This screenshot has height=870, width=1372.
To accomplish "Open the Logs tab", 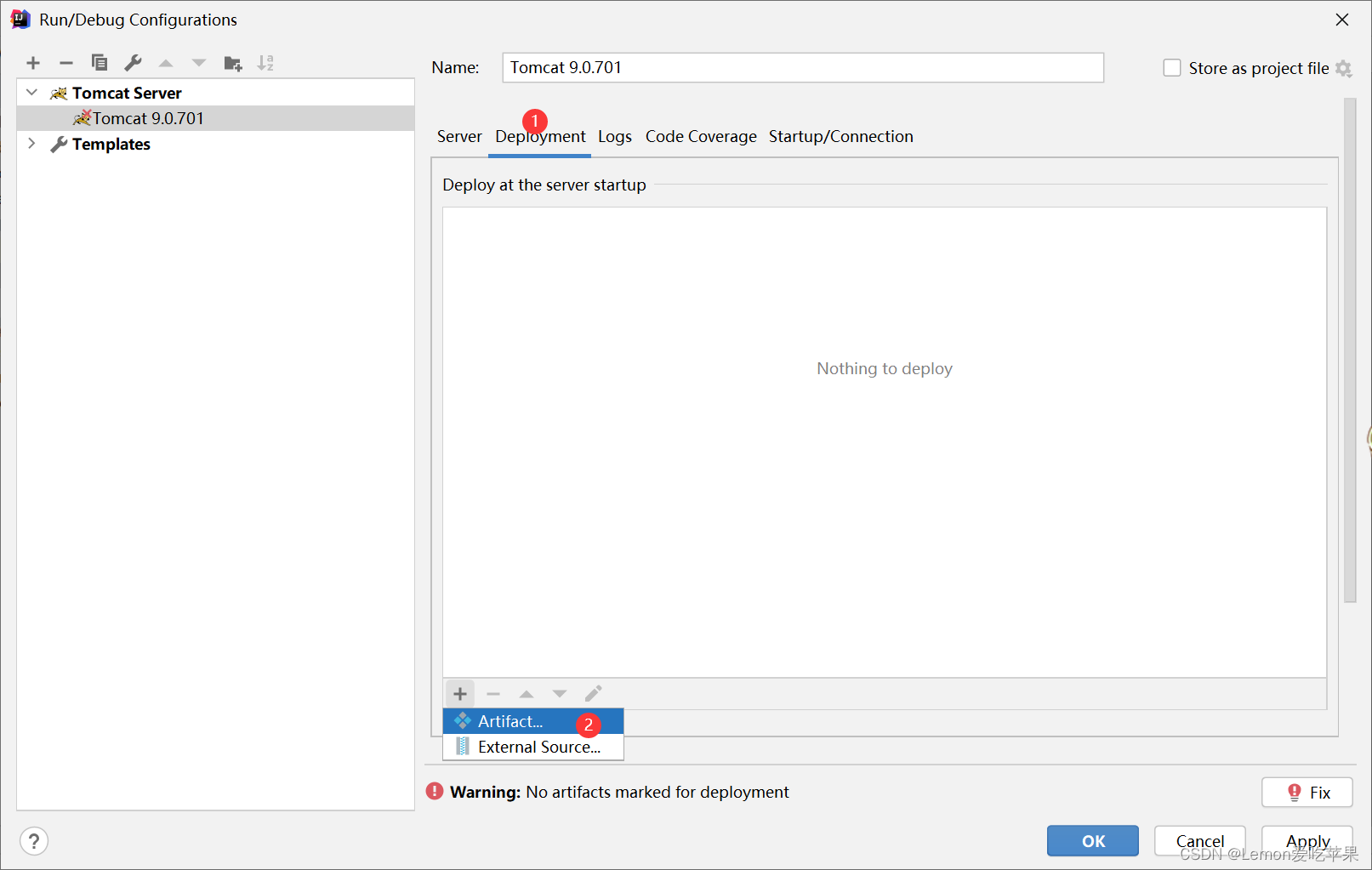I will [615, 137].
